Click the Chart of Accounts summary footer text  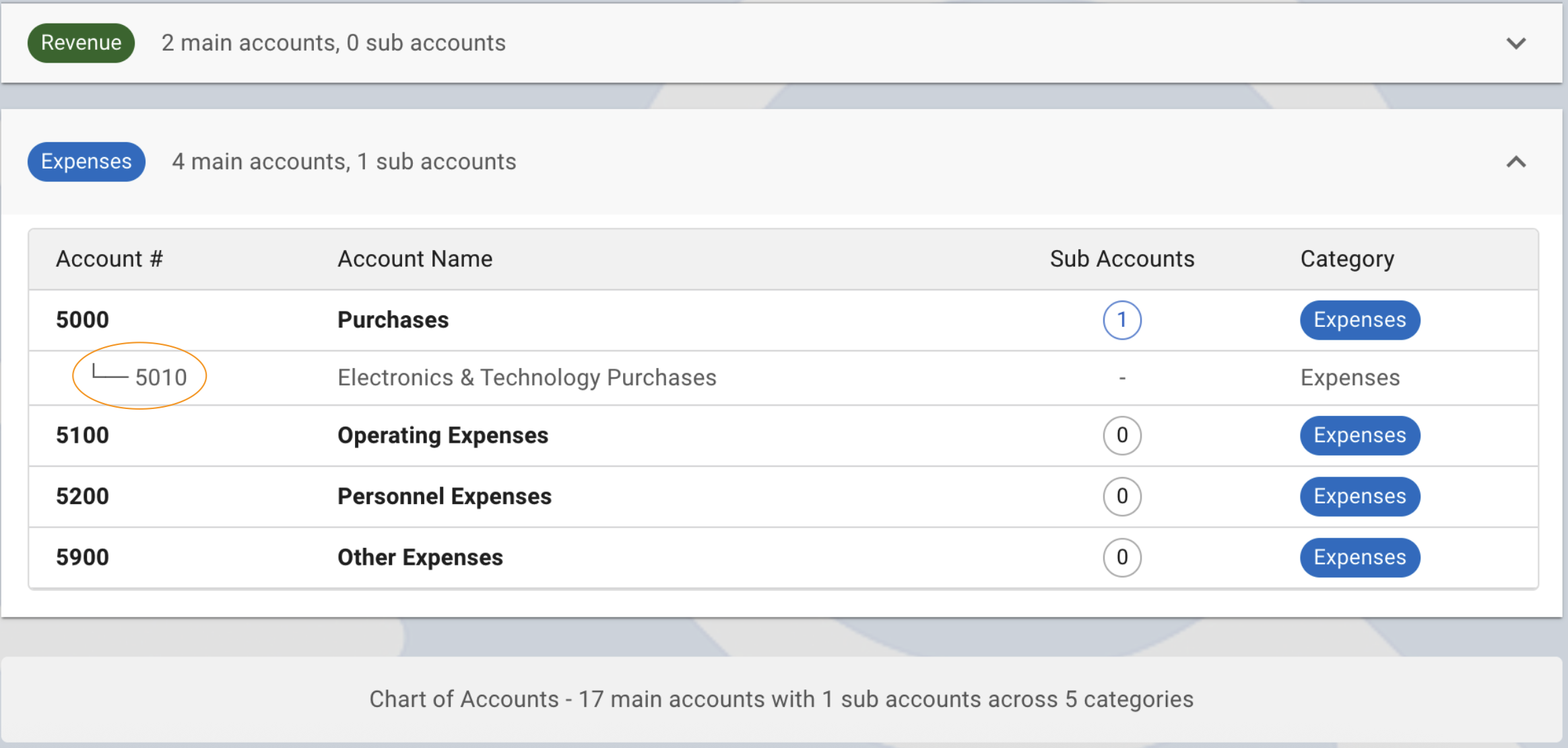tap(781, 699)
